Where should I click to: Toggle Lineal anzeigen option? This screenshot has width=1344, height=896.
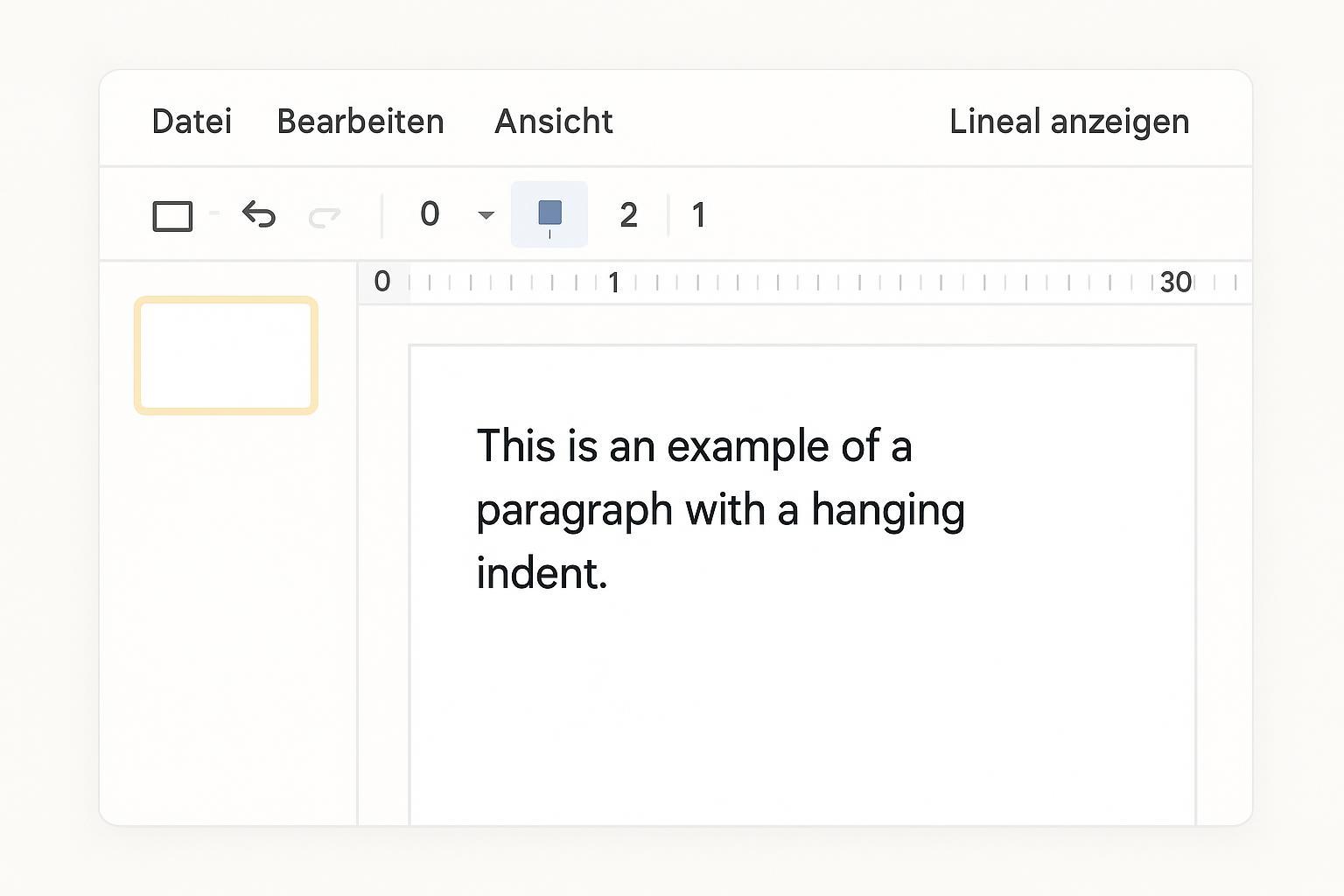[x=1068, y=122]
